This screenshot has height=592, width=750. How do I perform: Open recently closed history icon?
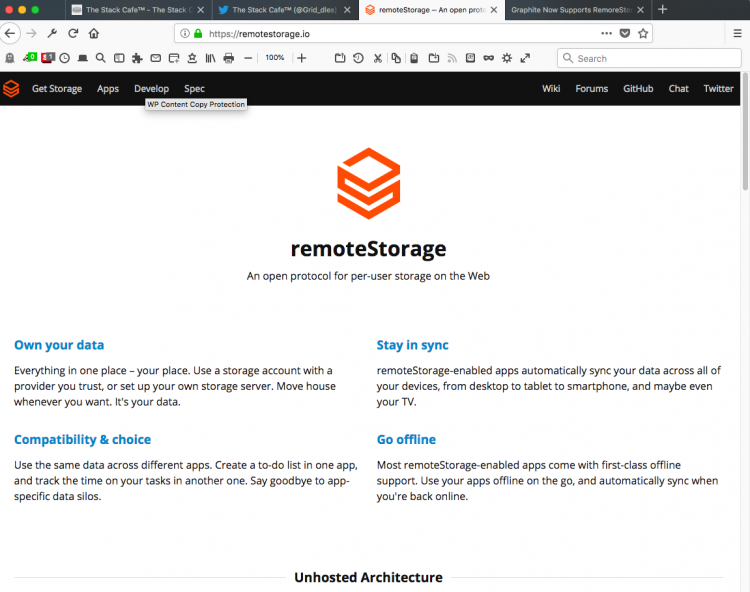click(x=358, y=58)
